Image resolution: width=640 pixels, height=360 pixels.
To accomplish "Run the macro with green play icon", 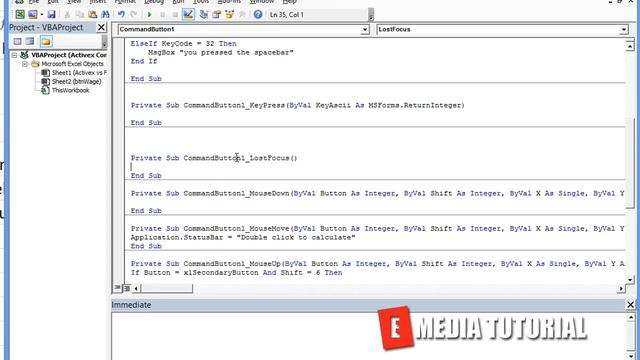I will tap(149, 15).
